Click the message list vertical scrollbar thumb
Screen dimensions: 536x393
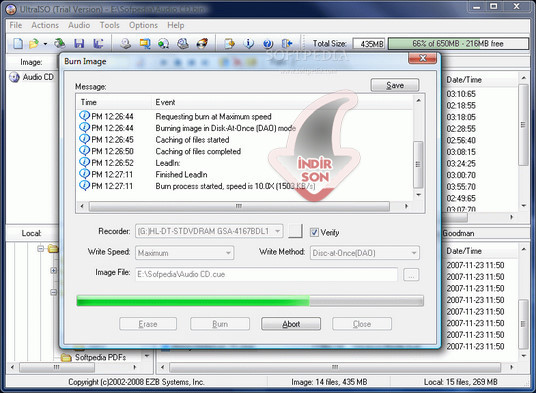418,165
